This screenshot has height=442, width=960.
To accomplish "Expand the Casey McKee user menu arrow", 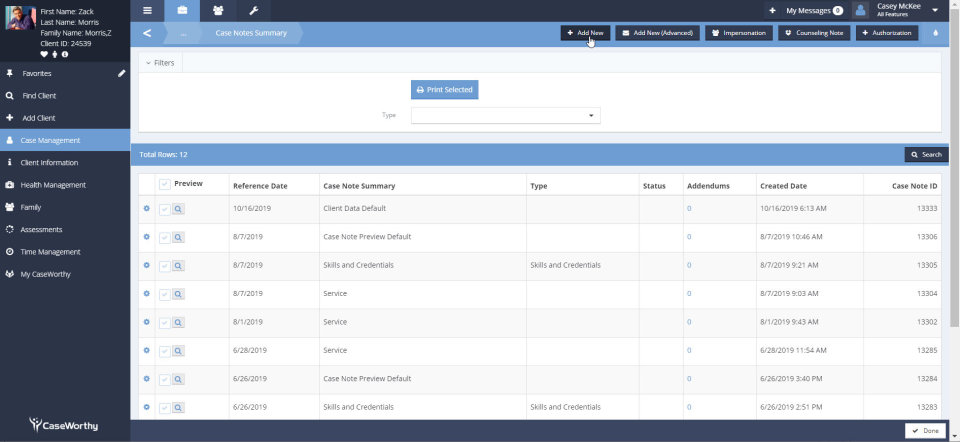I will [x=935, y=10].
